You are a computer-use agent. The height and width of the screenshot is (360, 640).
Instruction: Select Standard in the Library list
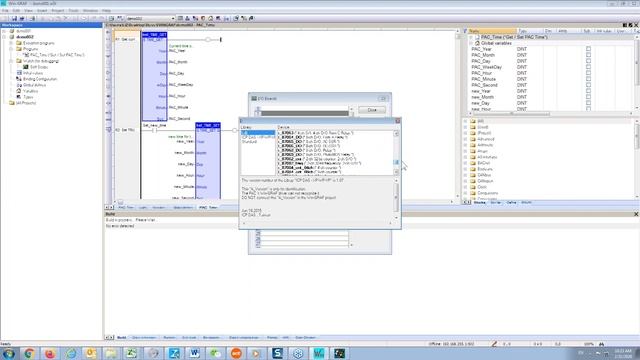pyautogui.click(x=249, y=142)
